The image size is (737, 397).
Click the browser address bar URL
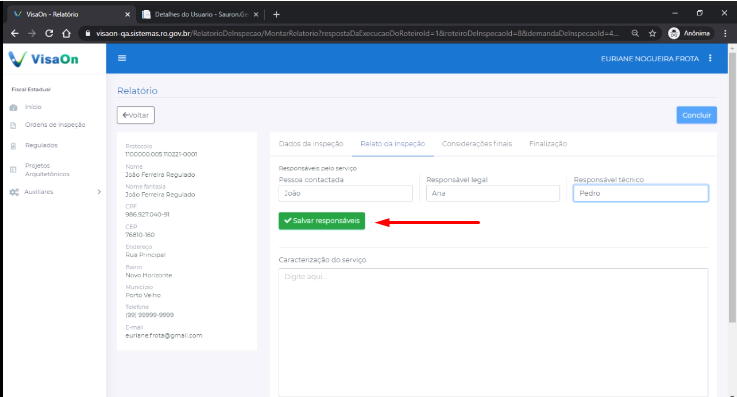(357, 33)
